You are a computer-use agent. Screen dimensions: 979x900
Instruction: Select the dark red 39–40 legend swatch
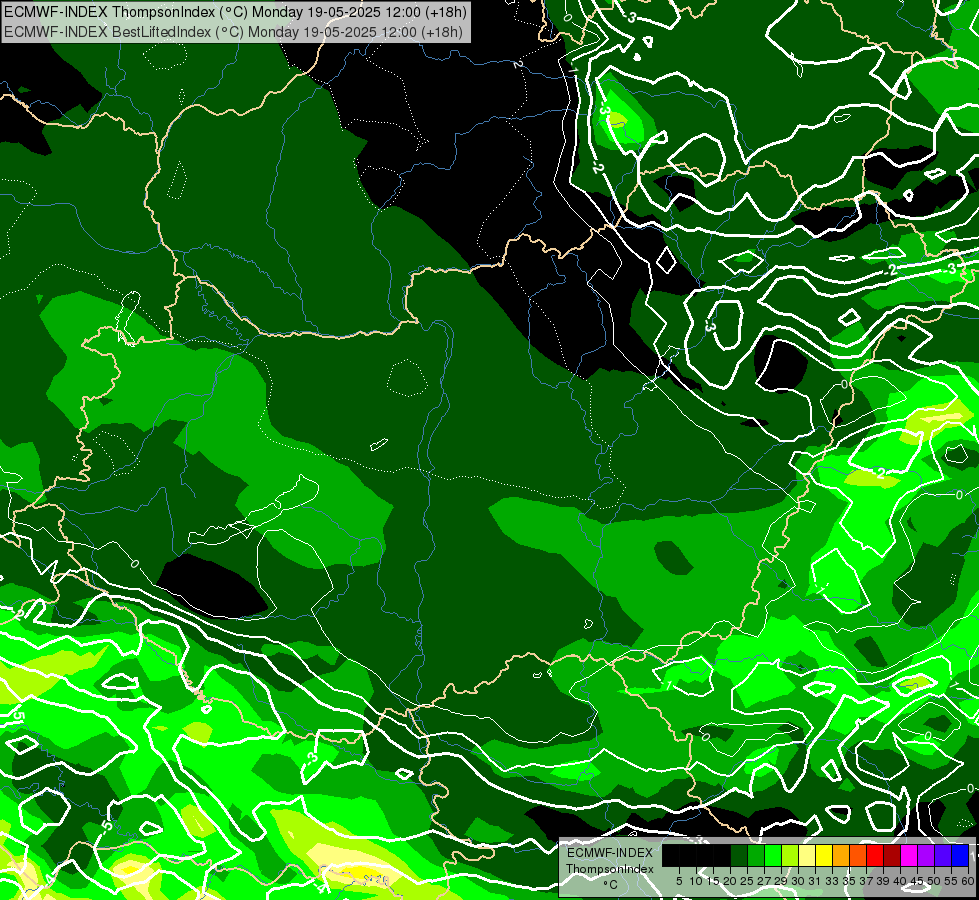click(892, 856)
